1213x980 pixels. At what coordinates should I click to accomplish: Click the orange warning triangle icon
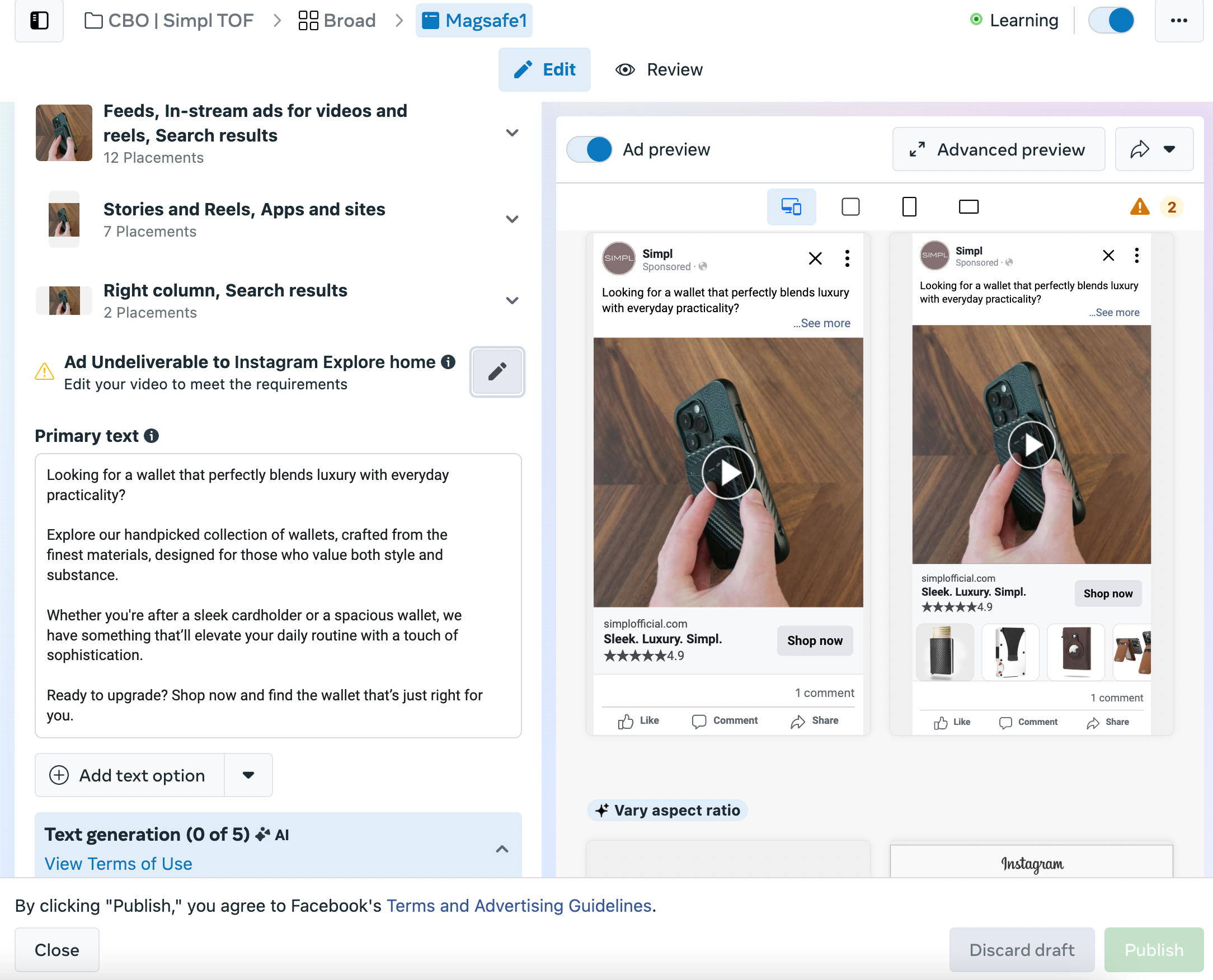1140,207
